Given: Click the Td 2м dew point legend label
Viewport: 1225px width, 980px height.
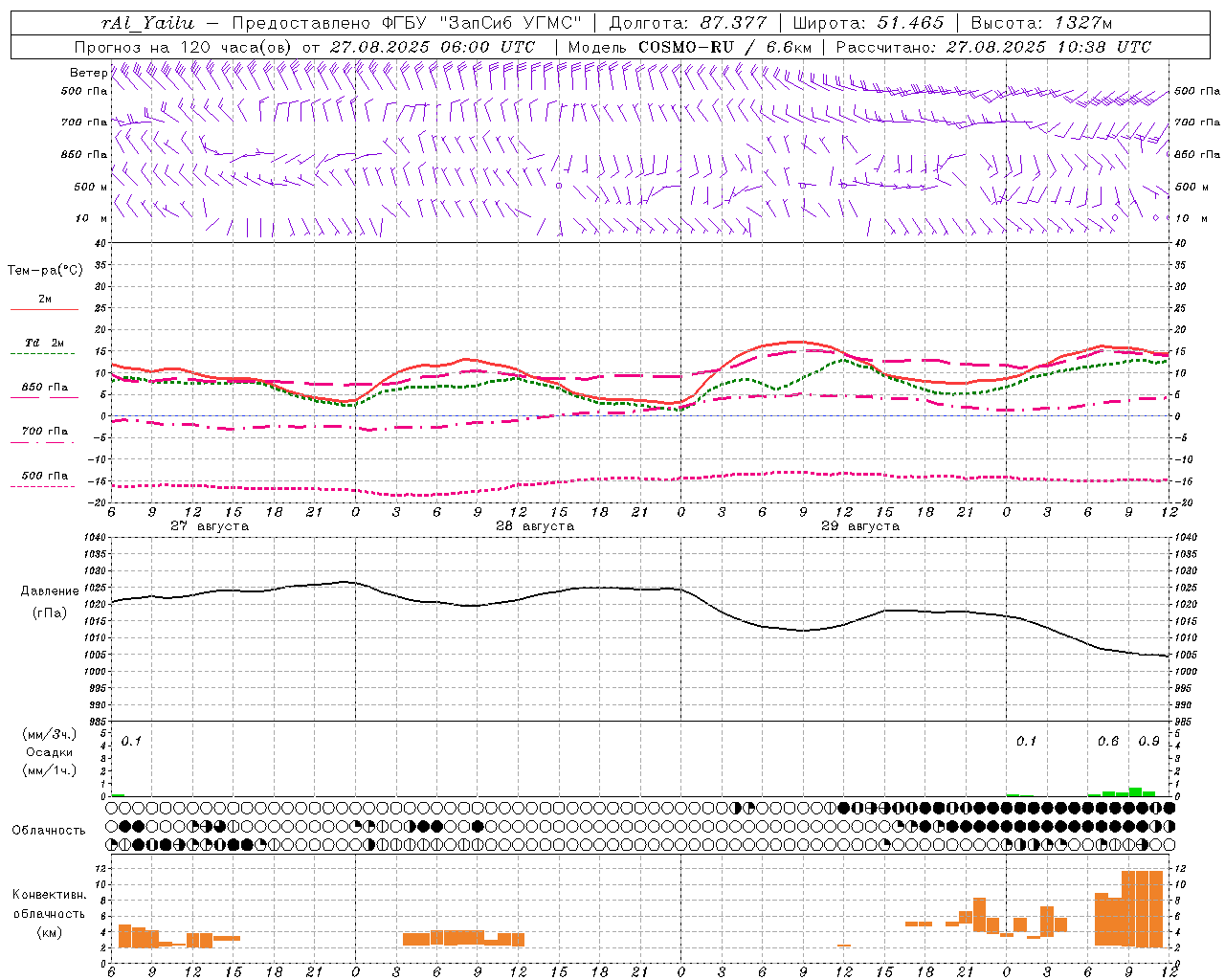Looking at the screenshot, I should click(44, 343).
